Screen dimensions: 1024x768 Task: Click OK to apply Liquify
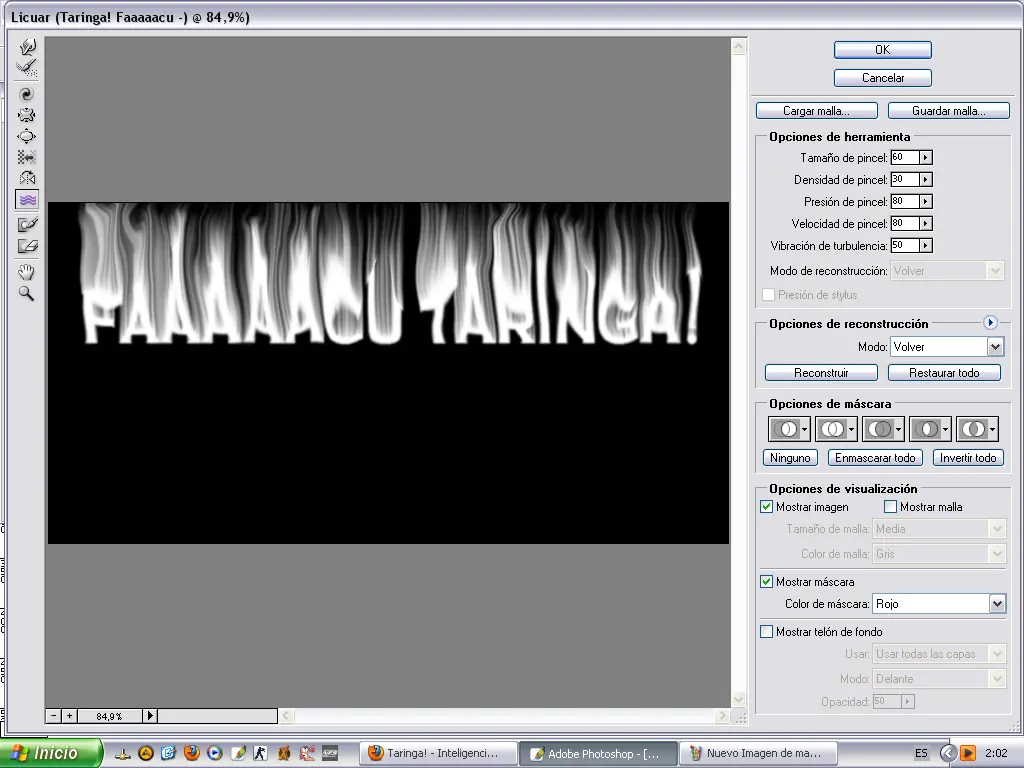(x=882, y=50)
